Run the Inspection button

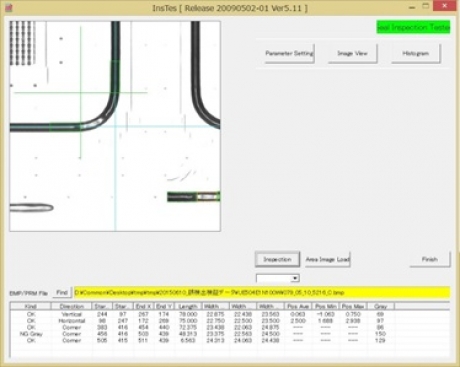coord(277,259)
